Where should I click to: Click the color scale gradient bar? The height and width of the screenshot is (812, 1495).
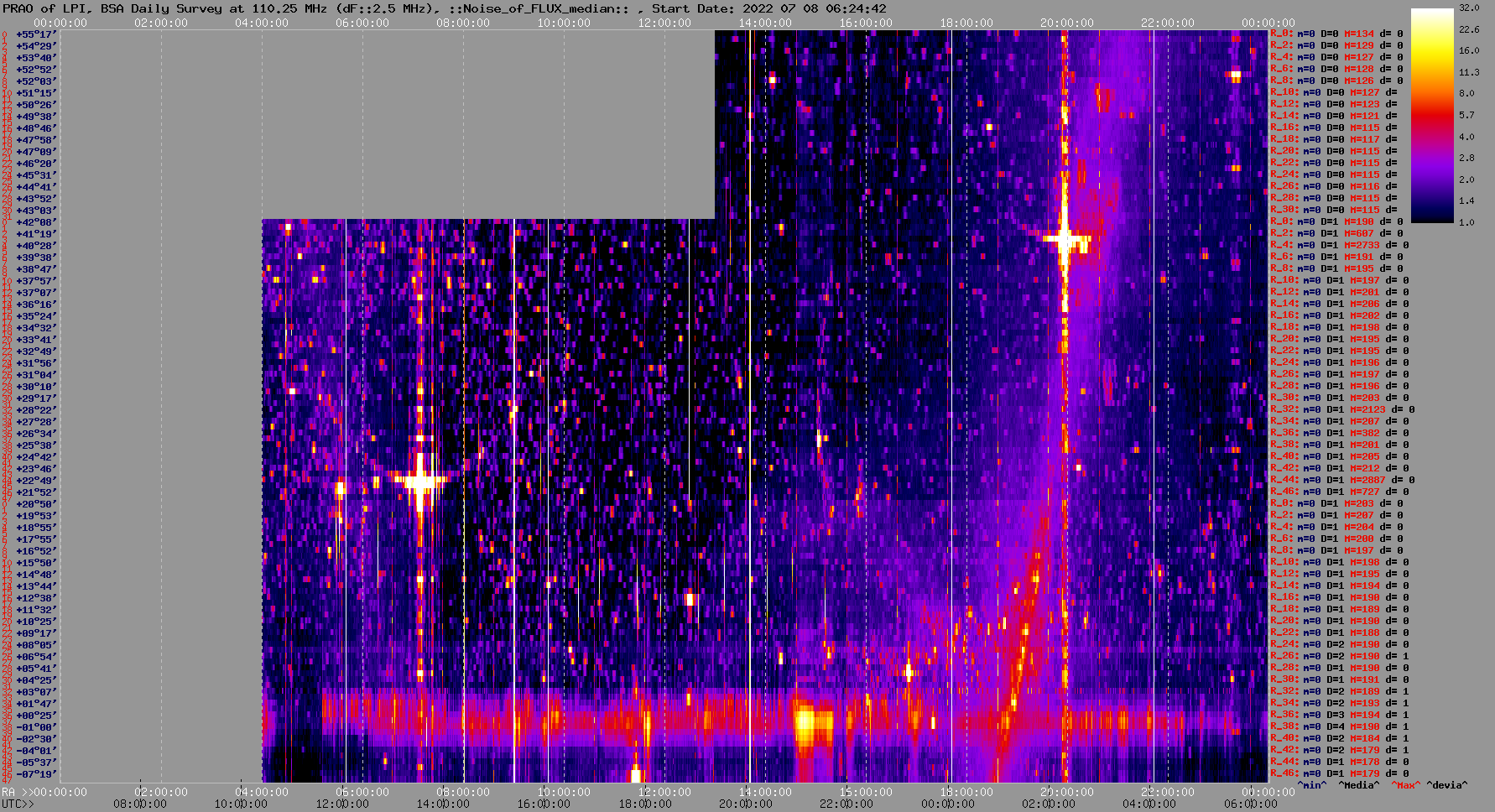coord(1432,116)
